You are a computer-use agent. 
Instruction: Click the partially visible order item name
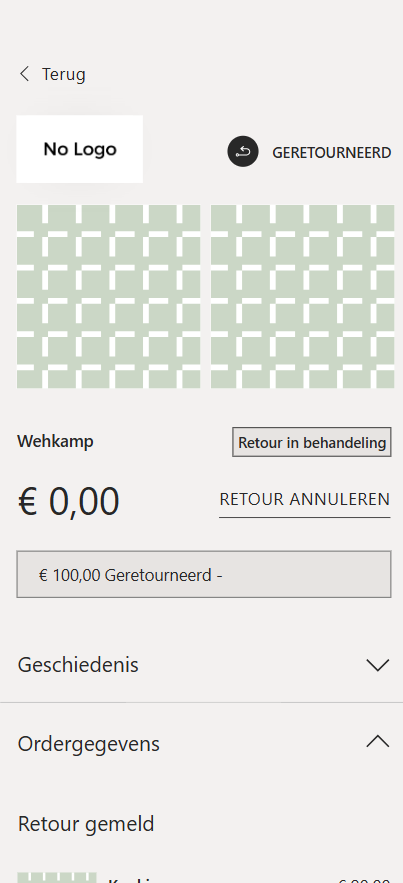131,880
